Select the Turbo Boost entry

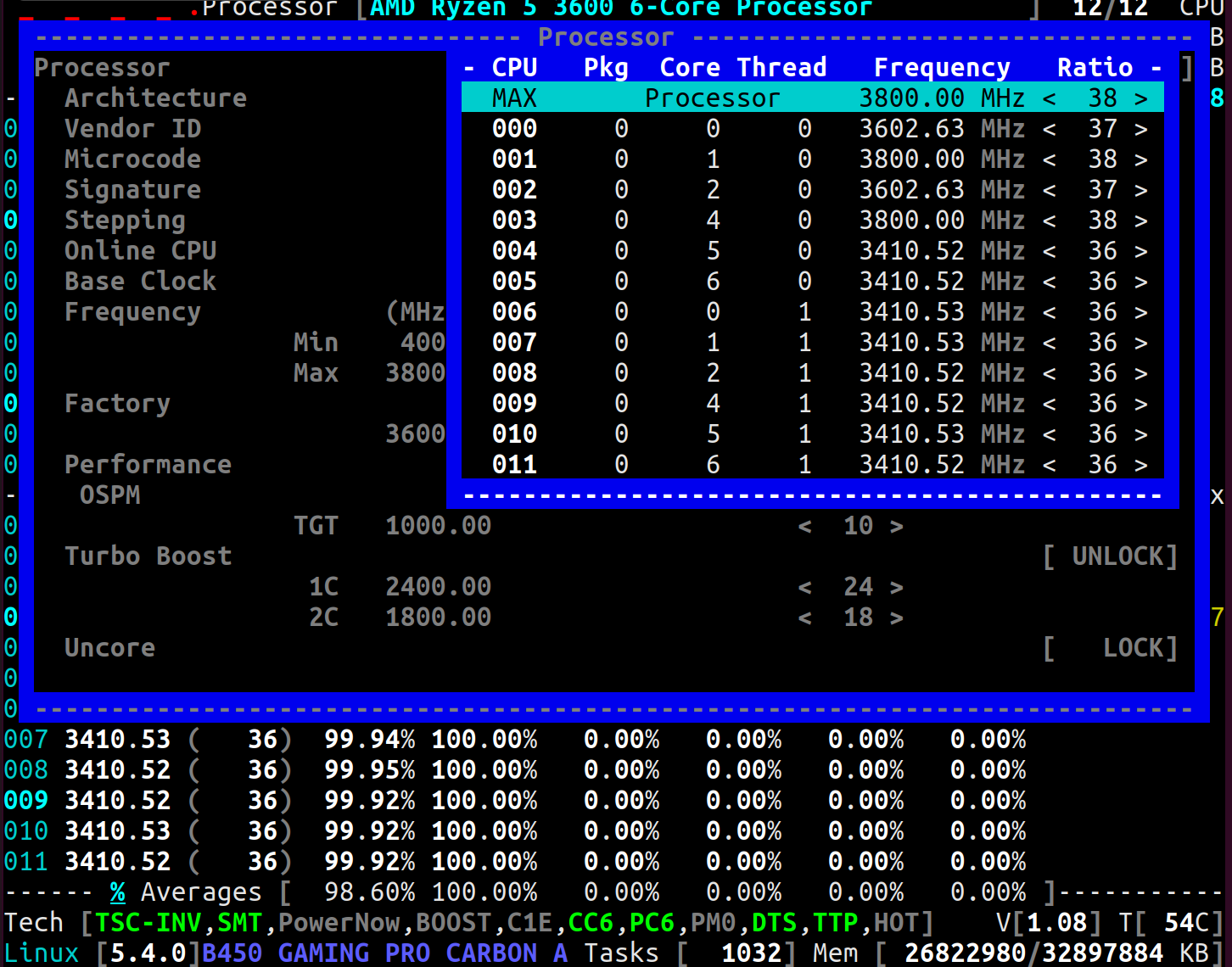[x=148, y=556]
